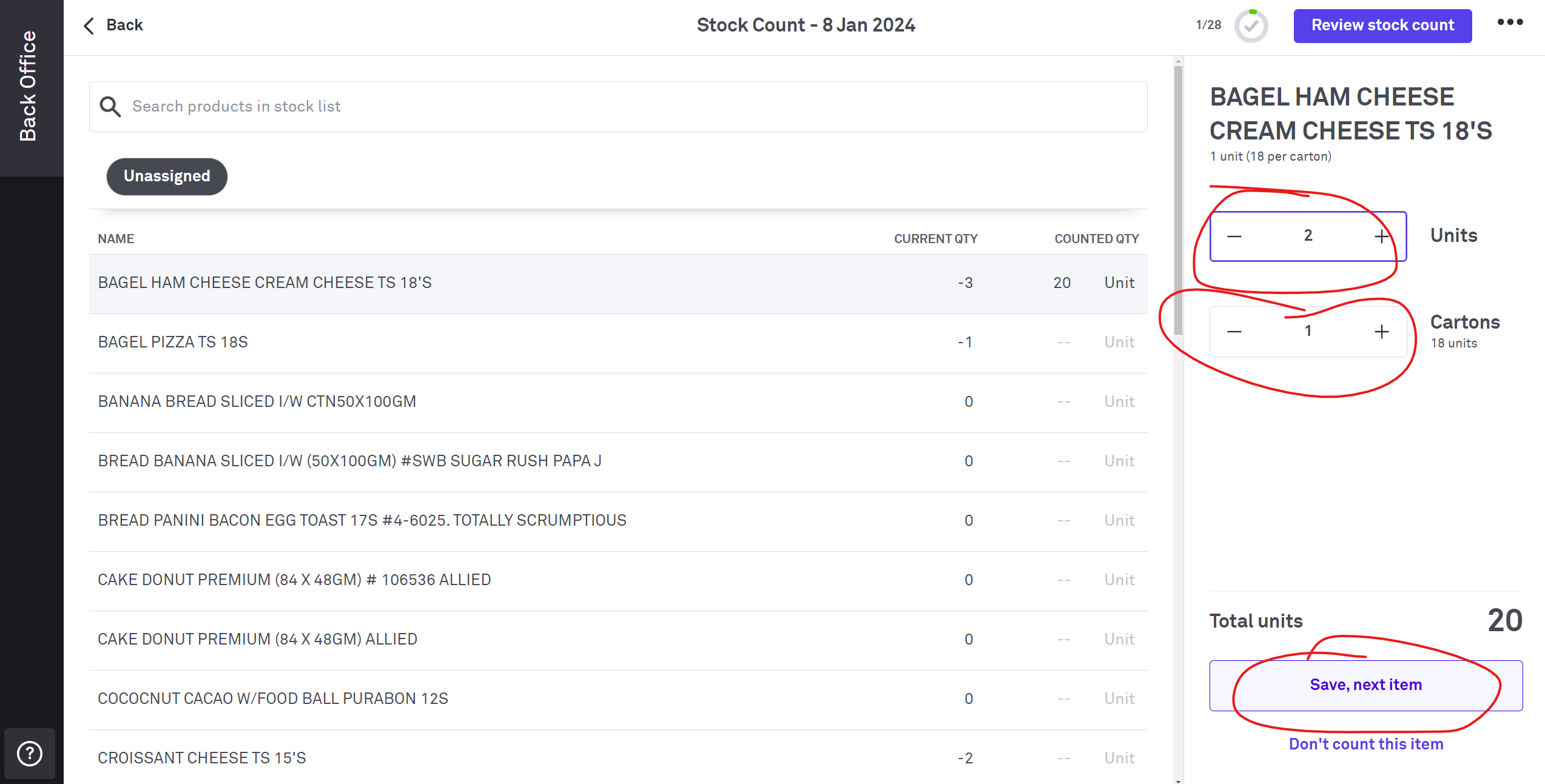The height and width of the screenshot is (784, 1545).
Task: Focus the Search products input field
Action: tap(631, 107)
